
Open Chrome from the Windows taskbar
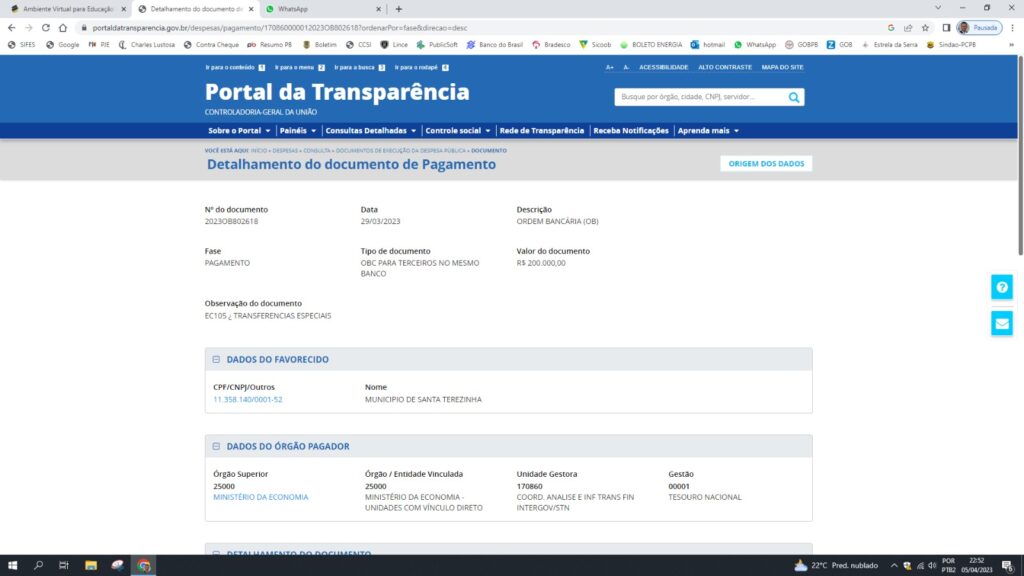(144, 565)
